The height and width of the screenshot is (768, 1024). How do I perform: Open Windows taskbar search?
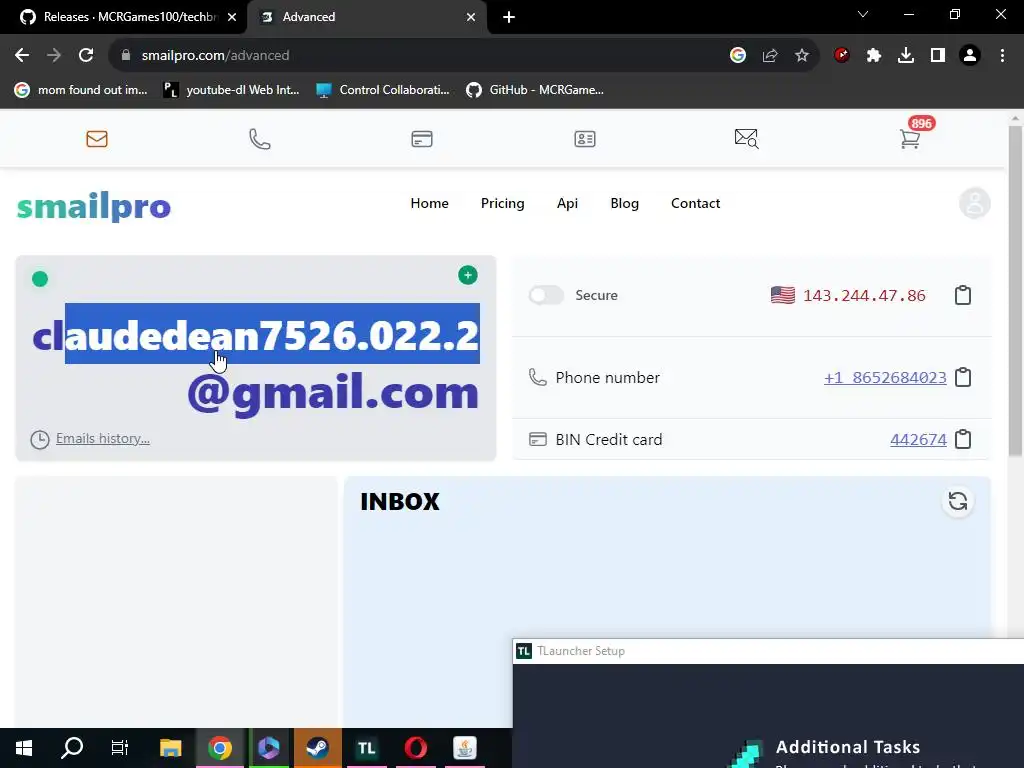tap(72, 748)
